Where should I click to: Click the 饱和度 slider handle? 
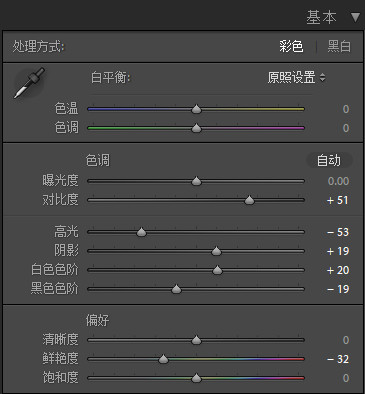click(196, 378)
